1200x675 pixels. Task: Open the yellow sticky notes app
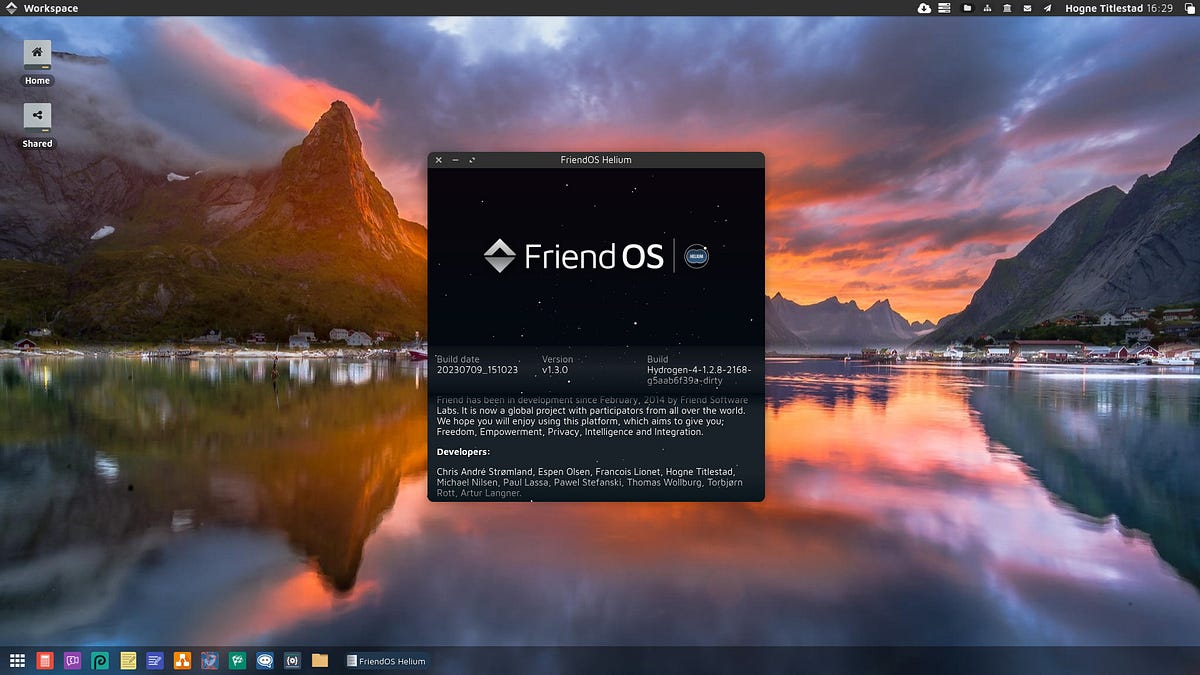click(128, 661)
